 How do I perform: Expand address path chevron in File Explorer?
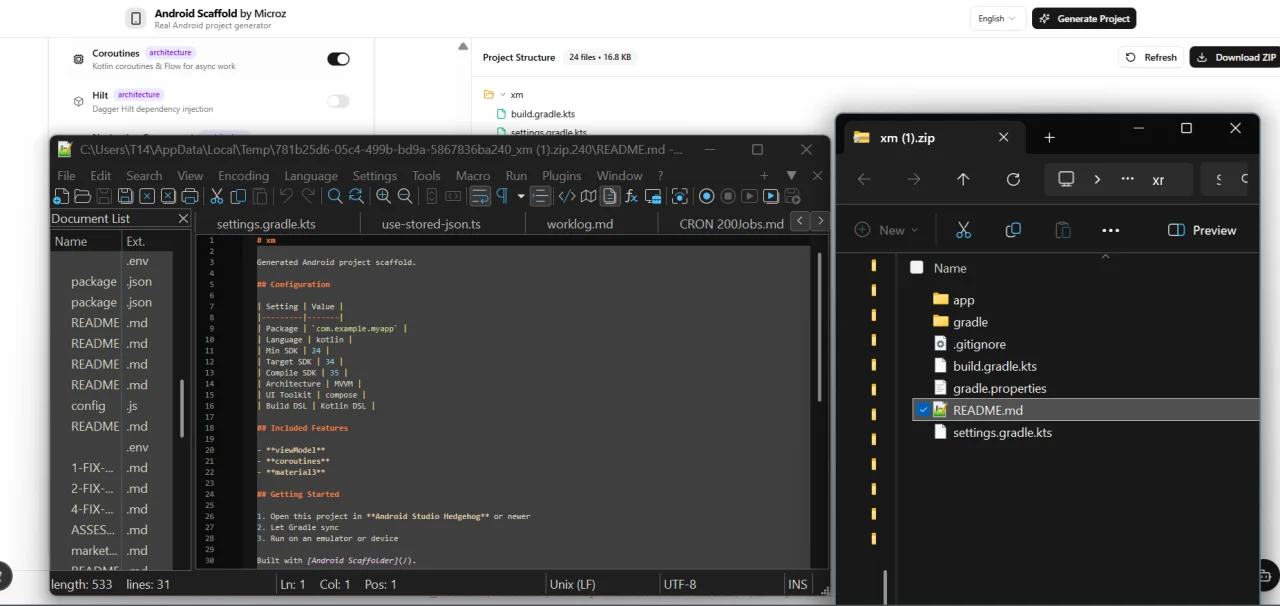pos(1097,179)
